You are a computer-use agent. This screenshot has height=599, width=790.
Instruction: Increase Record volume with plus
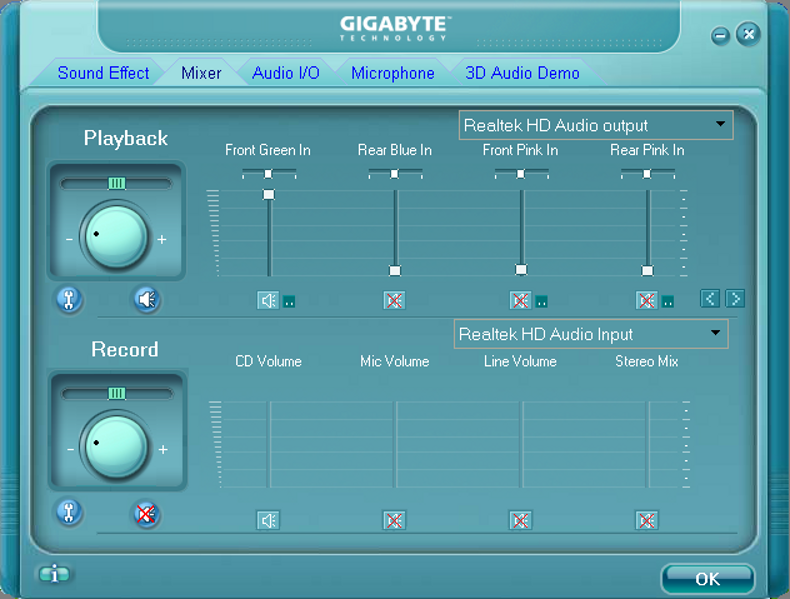click(x=163, y=449)
